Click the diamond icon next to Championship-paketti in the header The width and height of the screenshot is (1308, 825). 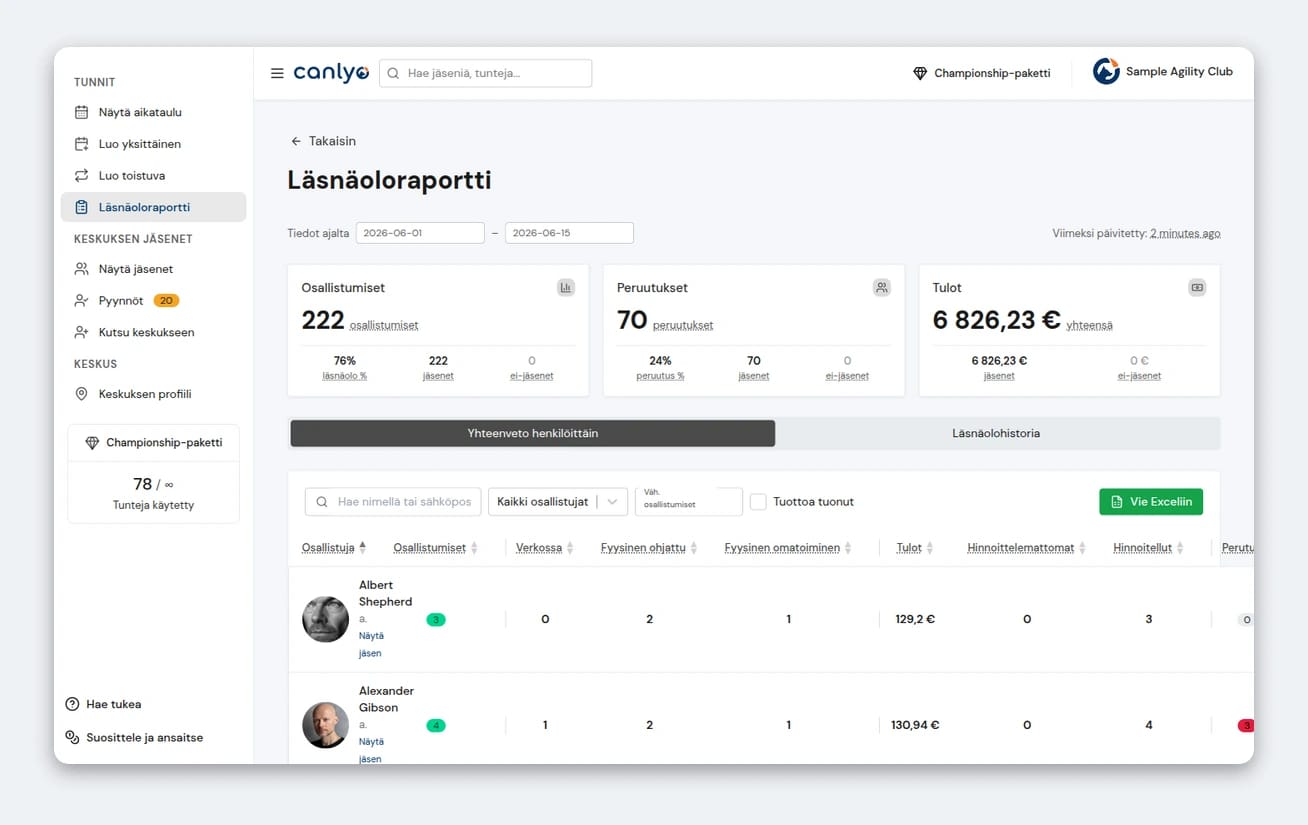tap(920, 73)
